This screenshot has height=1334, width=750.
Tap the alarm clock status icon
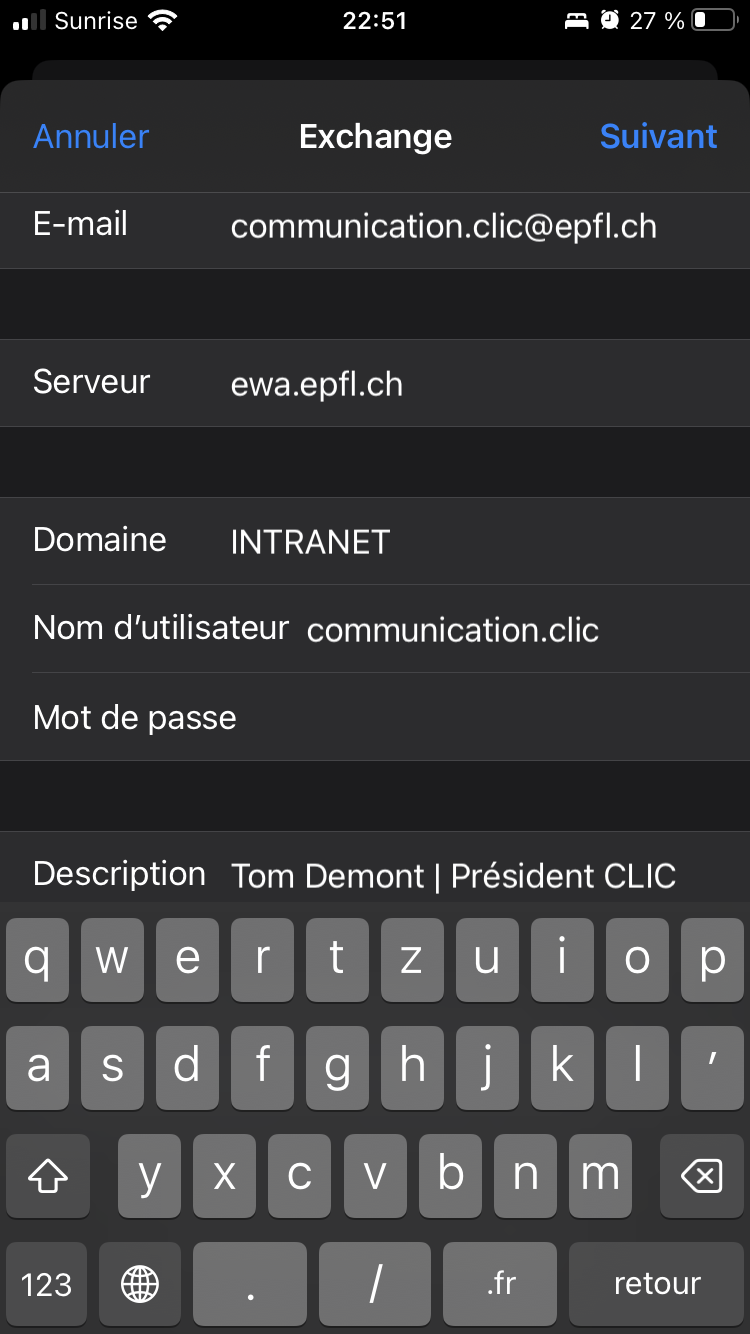click(x=609, y=20)
